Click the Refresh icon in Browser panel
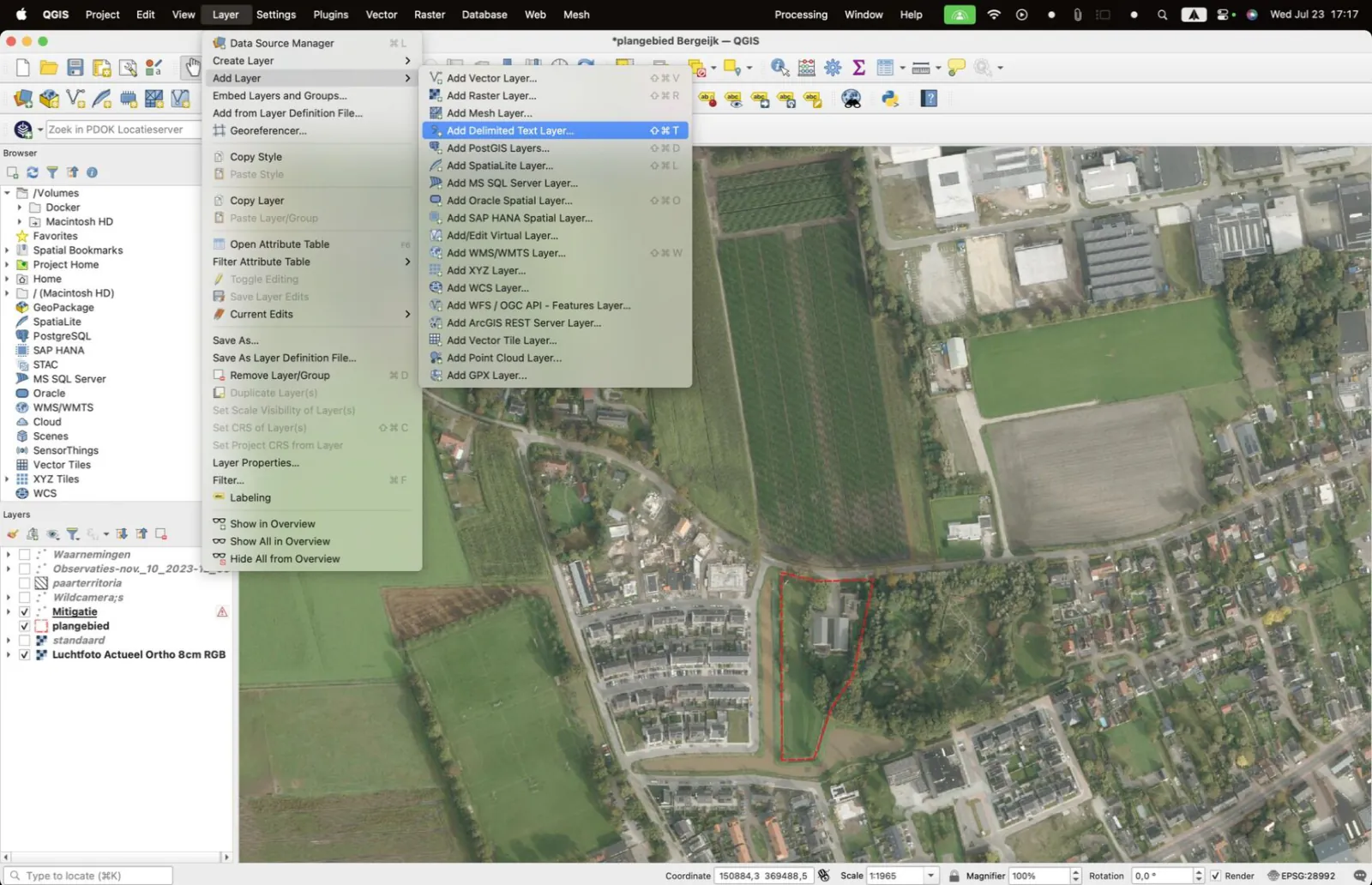 (33, 172)
